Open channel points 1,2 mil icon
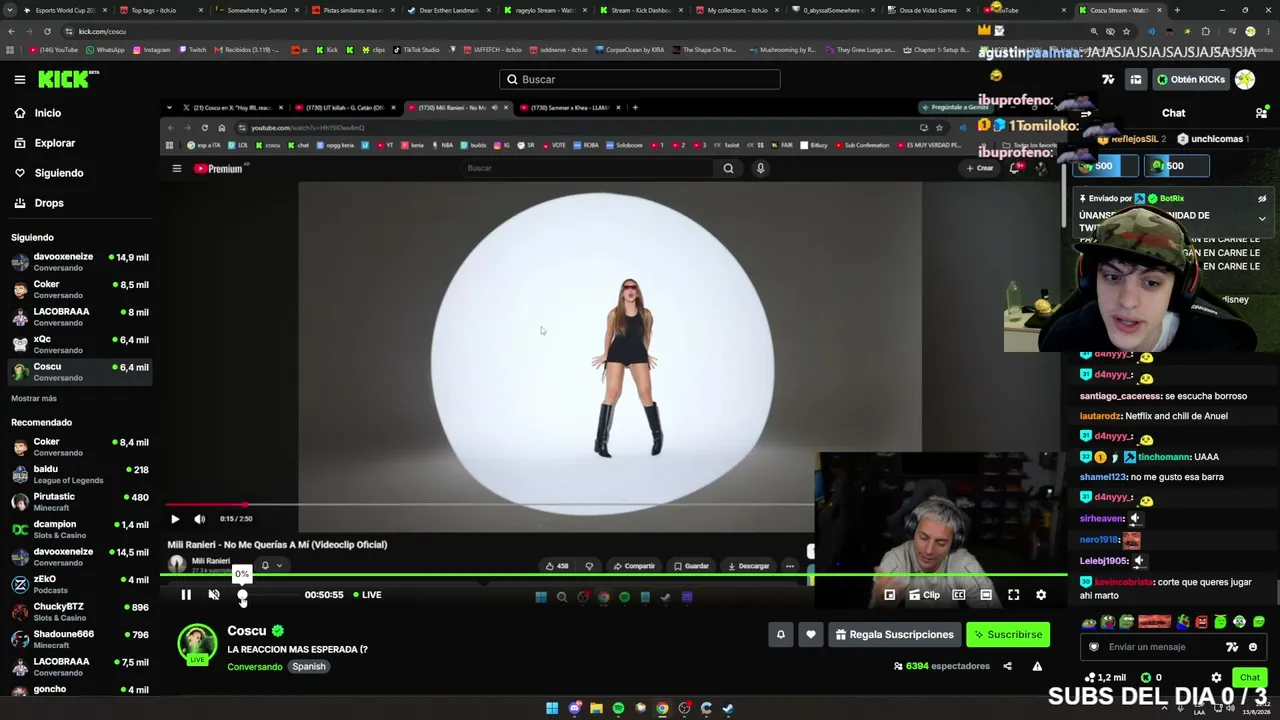Image resolution: width=1280 pixels, height=720 pixels. tap(1105, 677)
